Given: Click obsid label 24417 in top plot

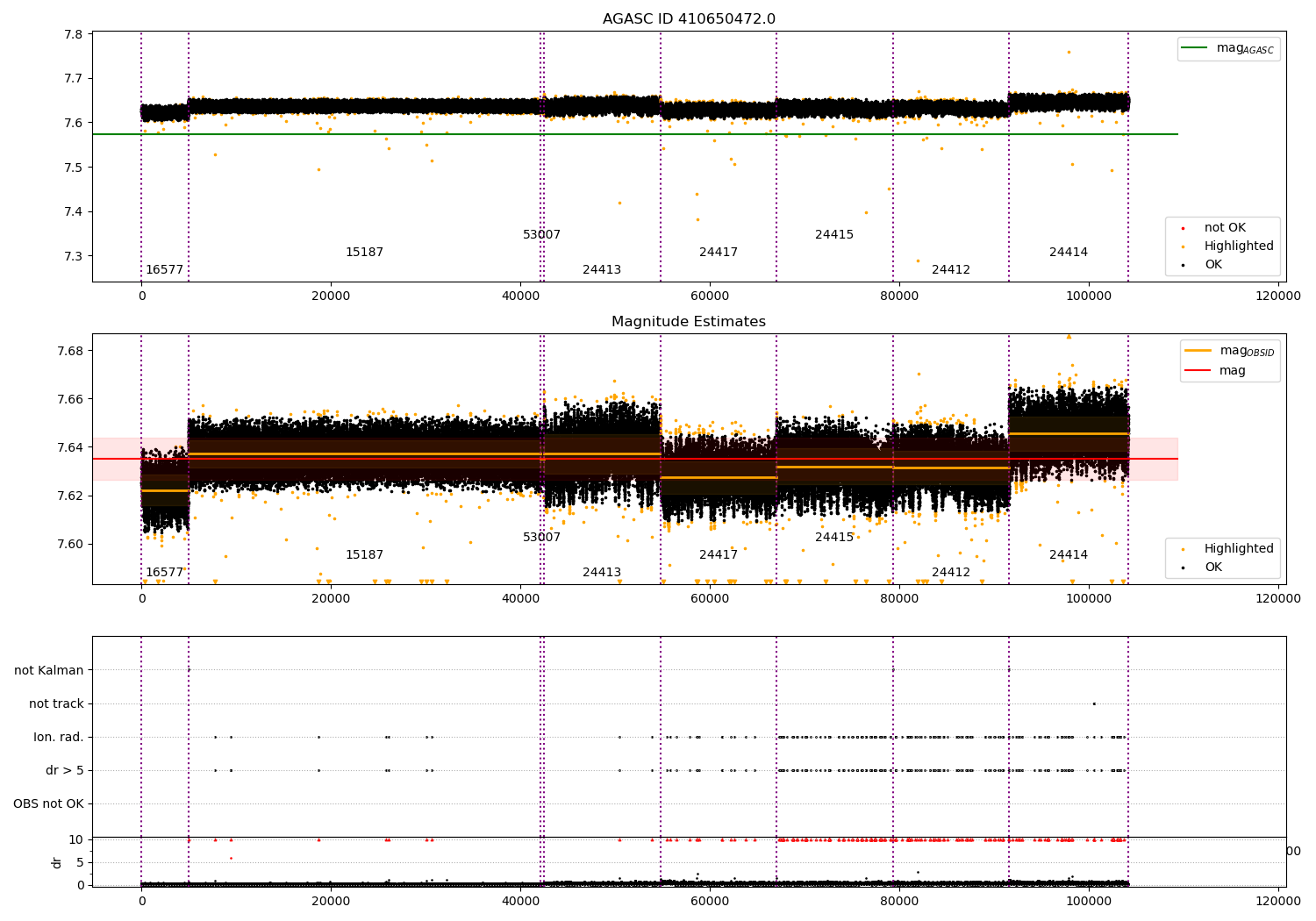Looking at the screenshot, I should pos(719,253).
